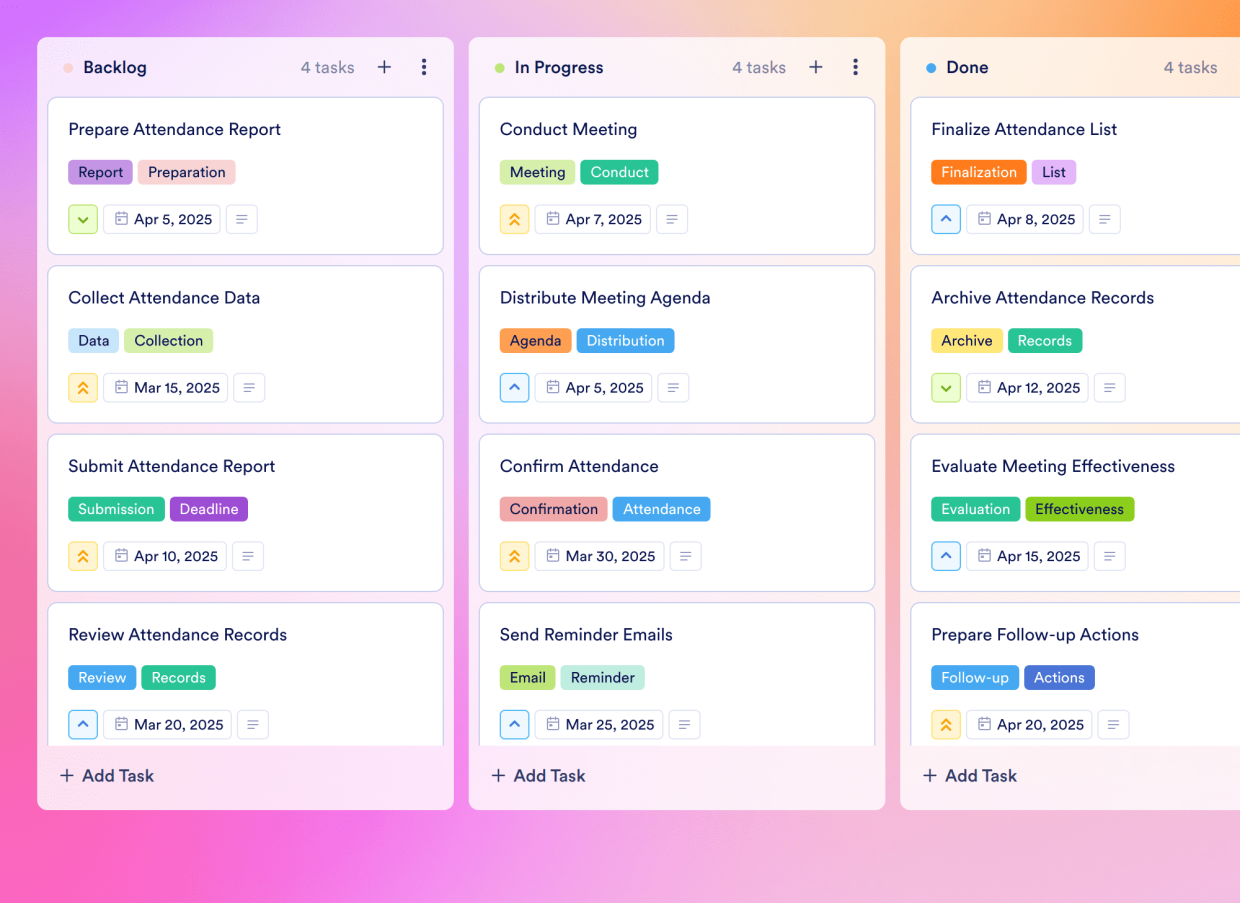Screen dimensions: 1240x903
Task: Click the plus icon in Backlog header
Action: pos(384,67)
